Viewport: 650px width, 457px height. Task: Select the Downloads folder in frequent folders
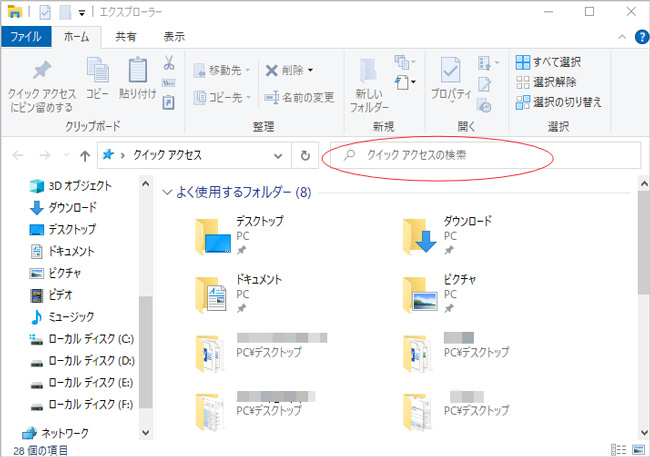click(448, 235)
